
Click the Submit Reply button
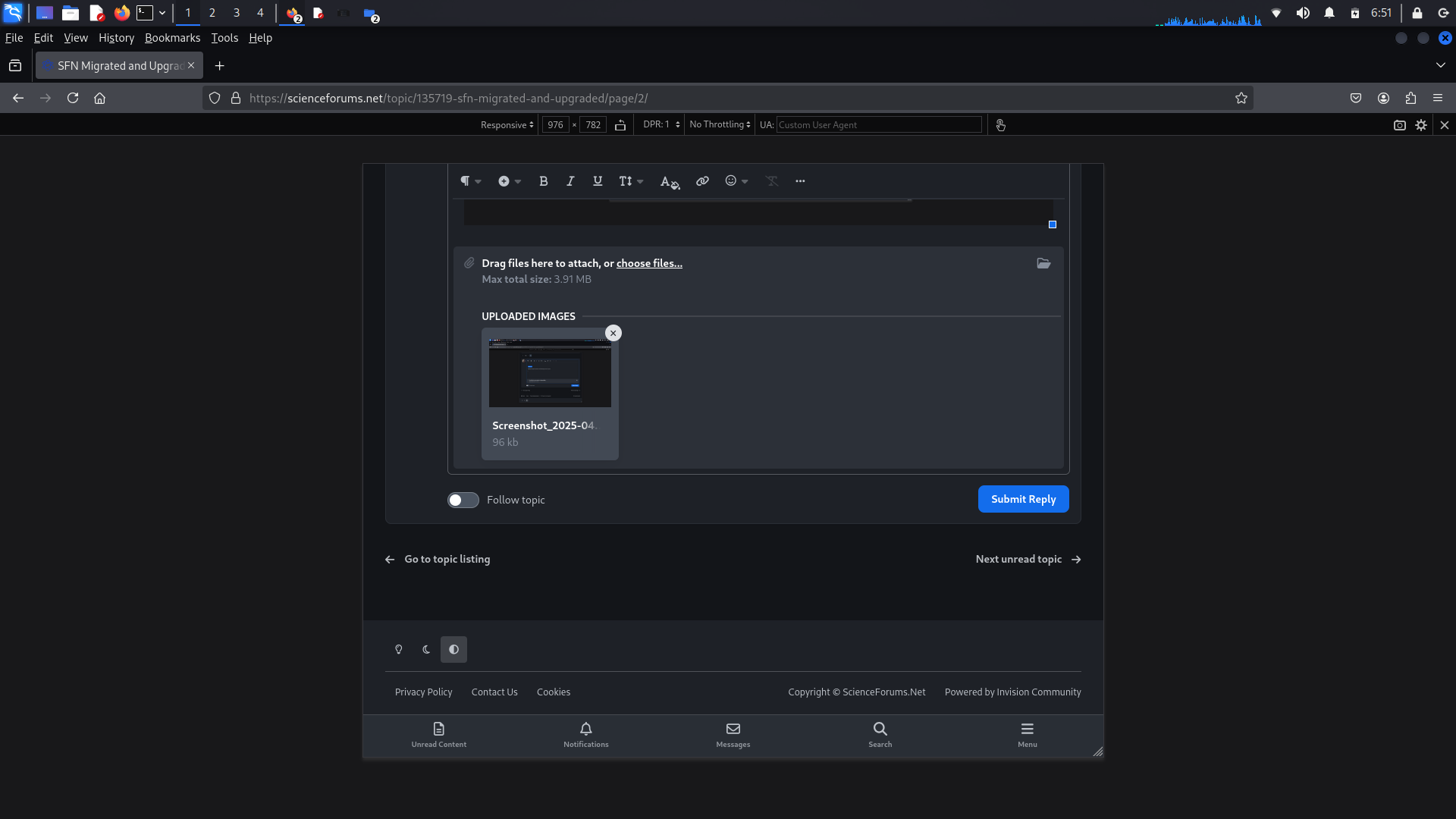tap(1023, 499)
